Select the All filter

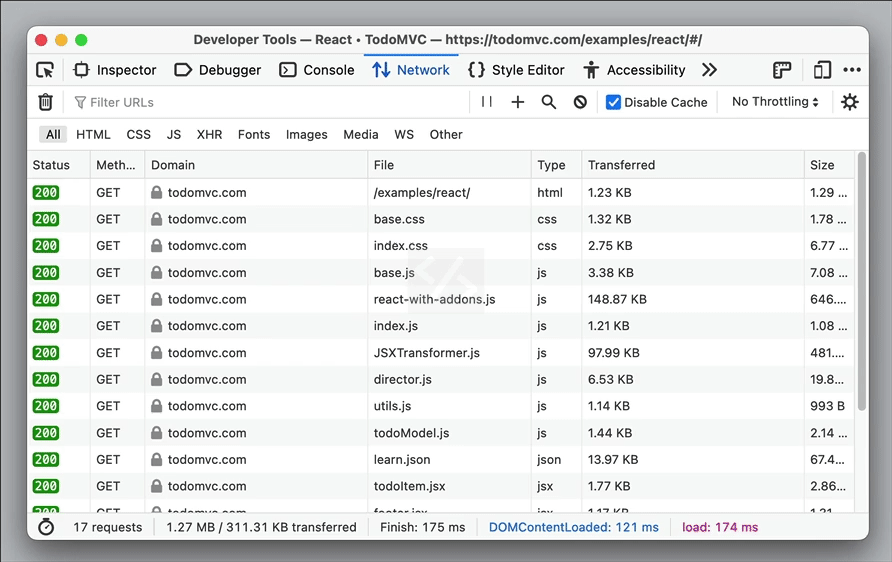coord(53,135)
